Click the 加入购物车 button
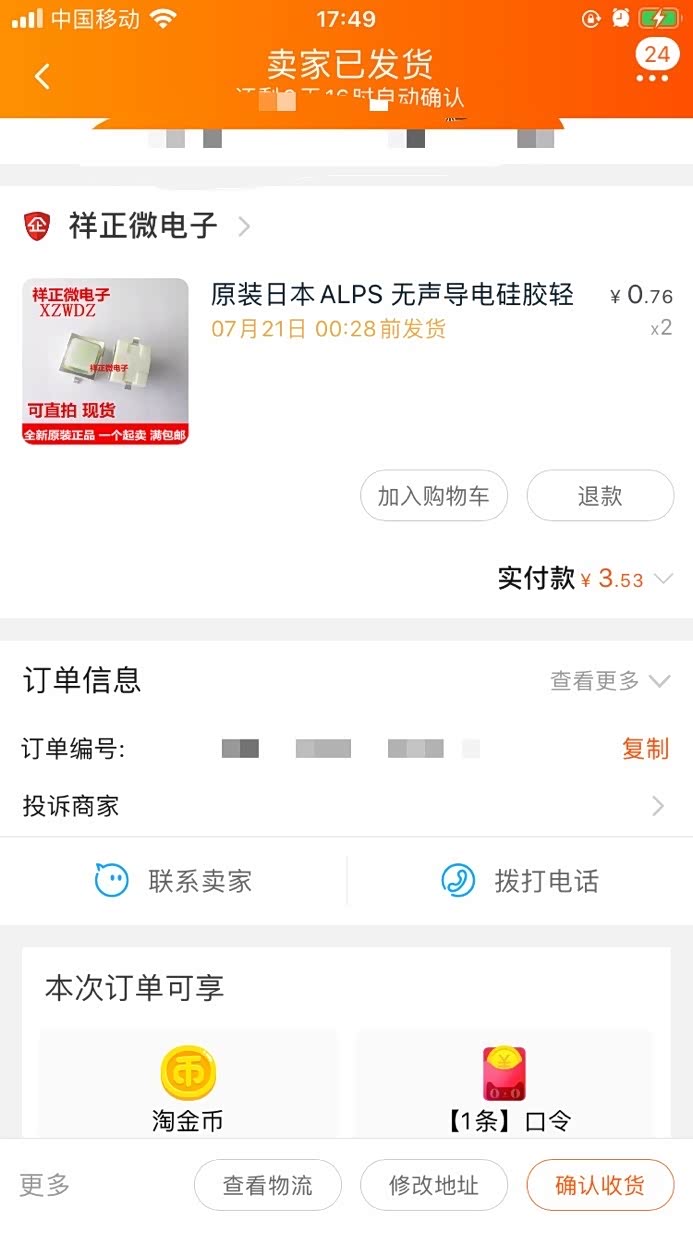Image resolution: width=693 pixels, height=1233 pixels. [x=434, y=496]
